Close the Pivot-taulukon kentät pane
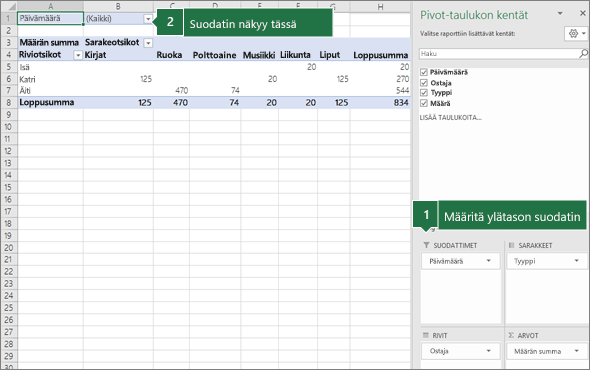This screenshot has height=370, width=590. click(582, 13)
